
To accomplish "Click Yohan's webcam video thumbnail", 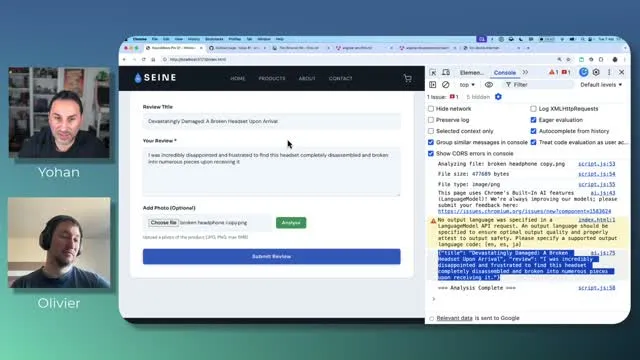I will 60,113.
